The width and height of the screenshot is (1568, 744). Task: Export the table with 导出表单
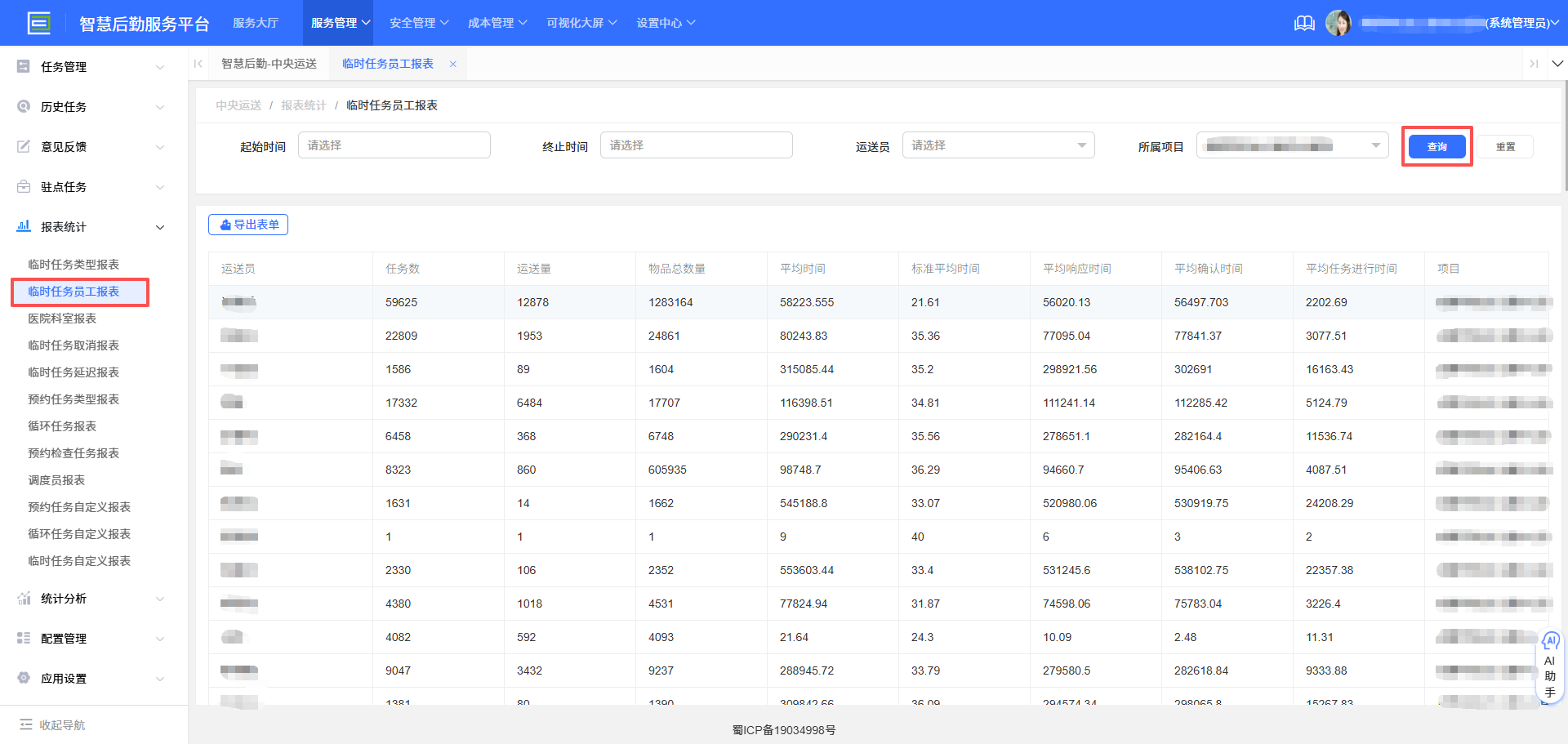coord(247,224)
